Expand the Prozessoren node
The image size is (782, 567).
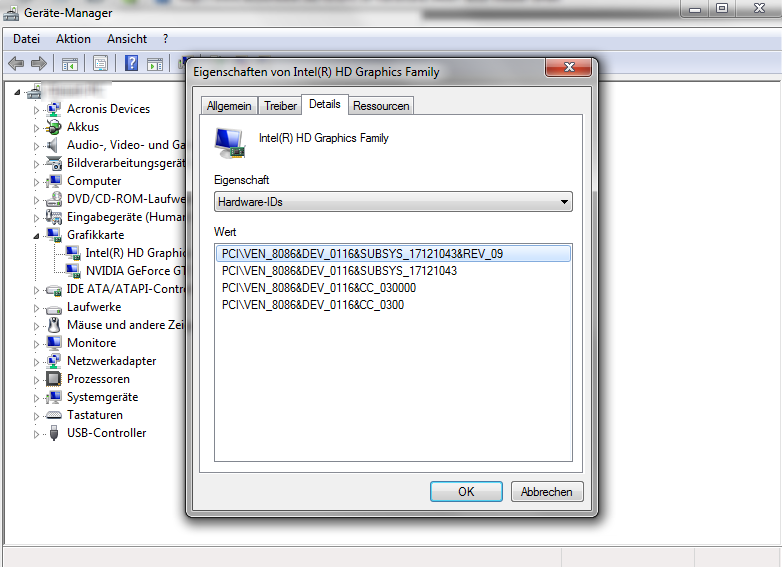(x=36, y=380)
